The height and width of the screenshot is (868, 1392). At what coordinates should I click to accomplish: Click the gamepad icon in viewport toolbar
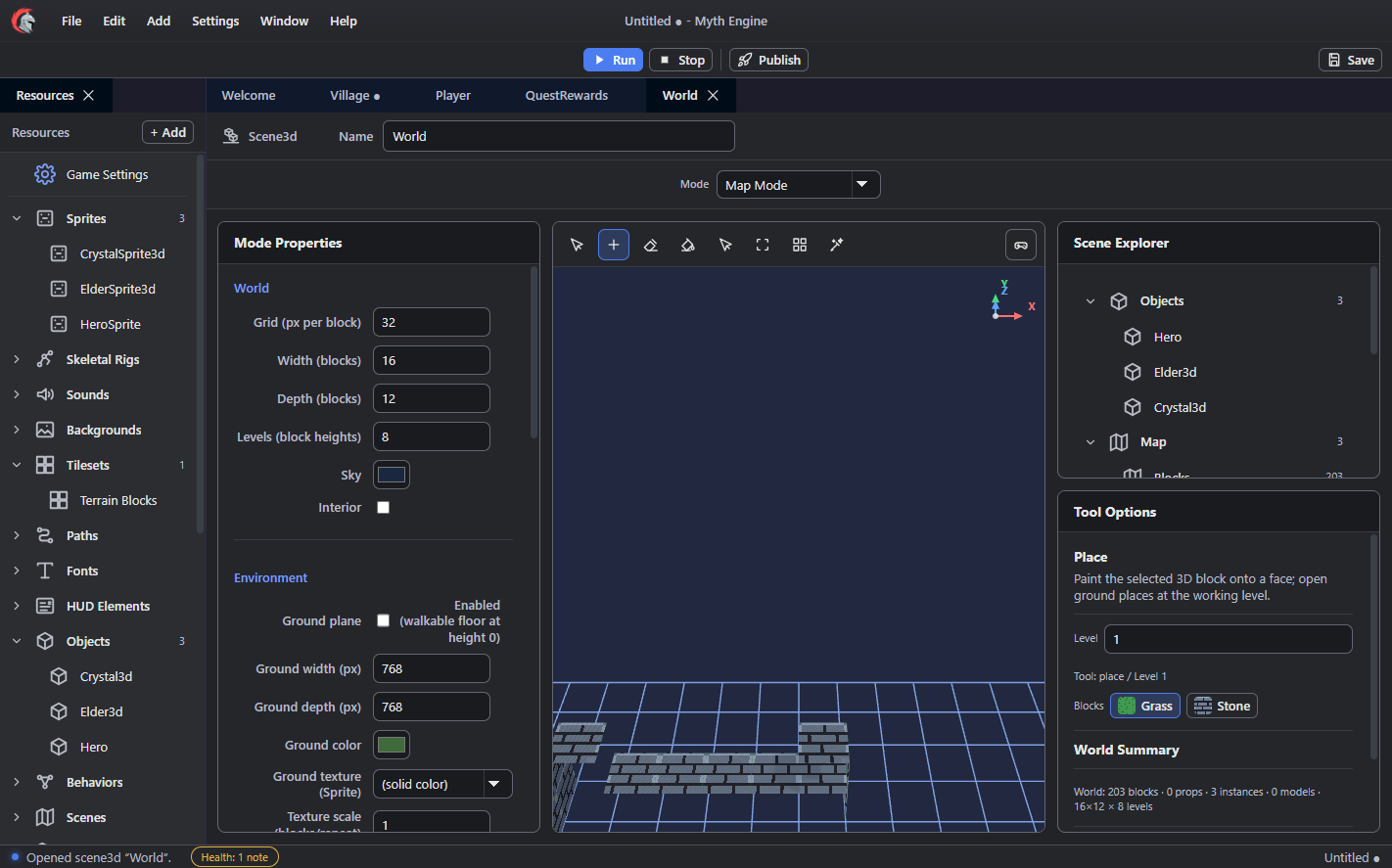coord(1021,245)
